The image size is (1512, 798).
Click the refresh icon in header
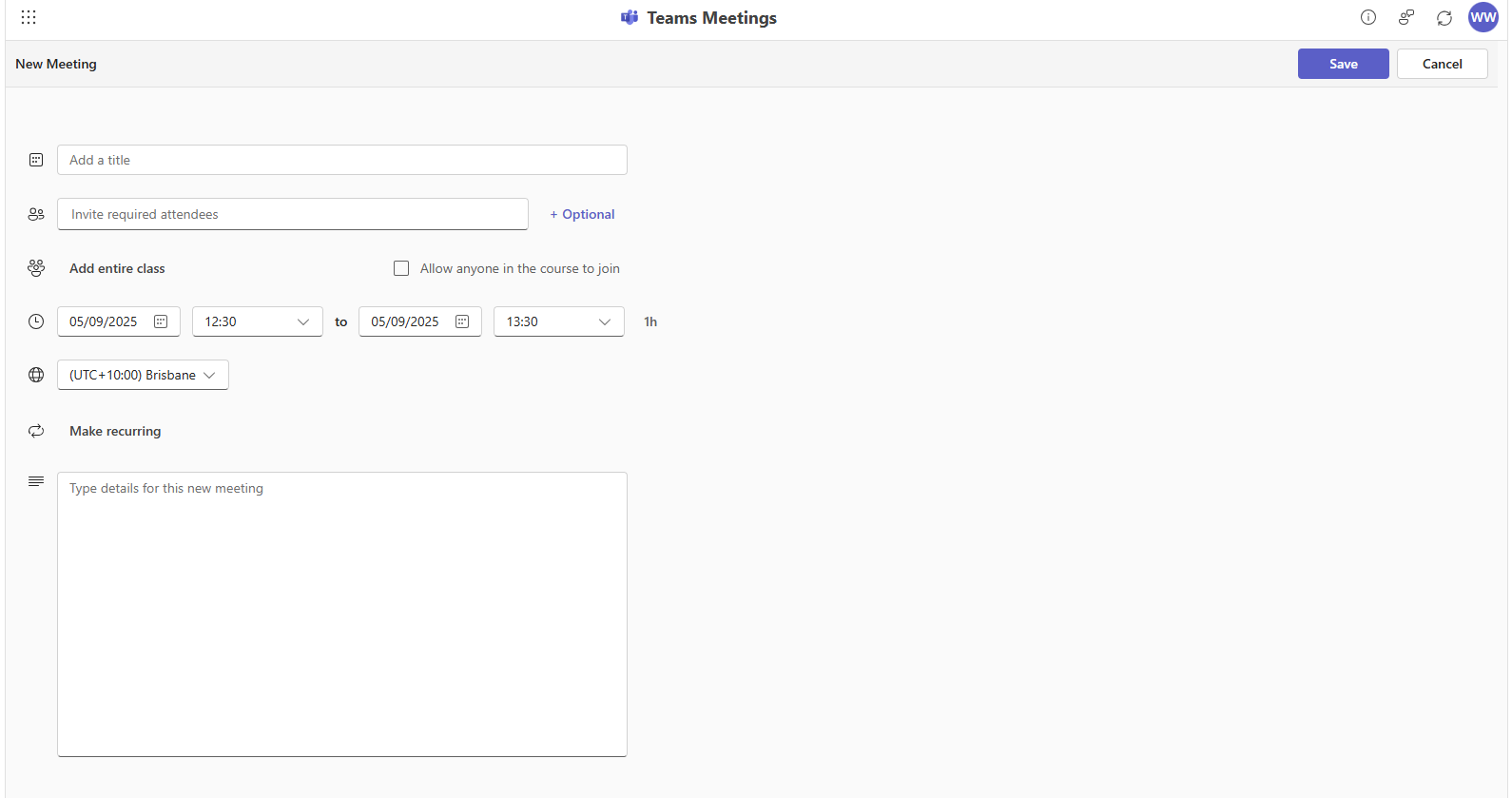[1444, 18]
